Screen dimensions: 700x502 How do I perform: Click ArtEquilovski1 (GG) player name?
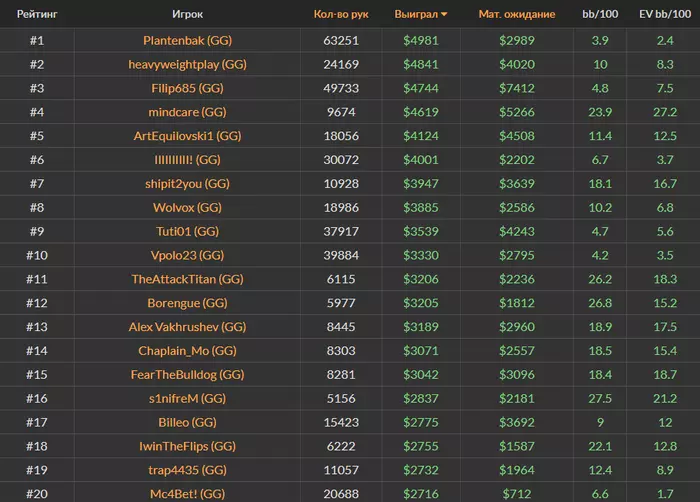pos(188,136)
